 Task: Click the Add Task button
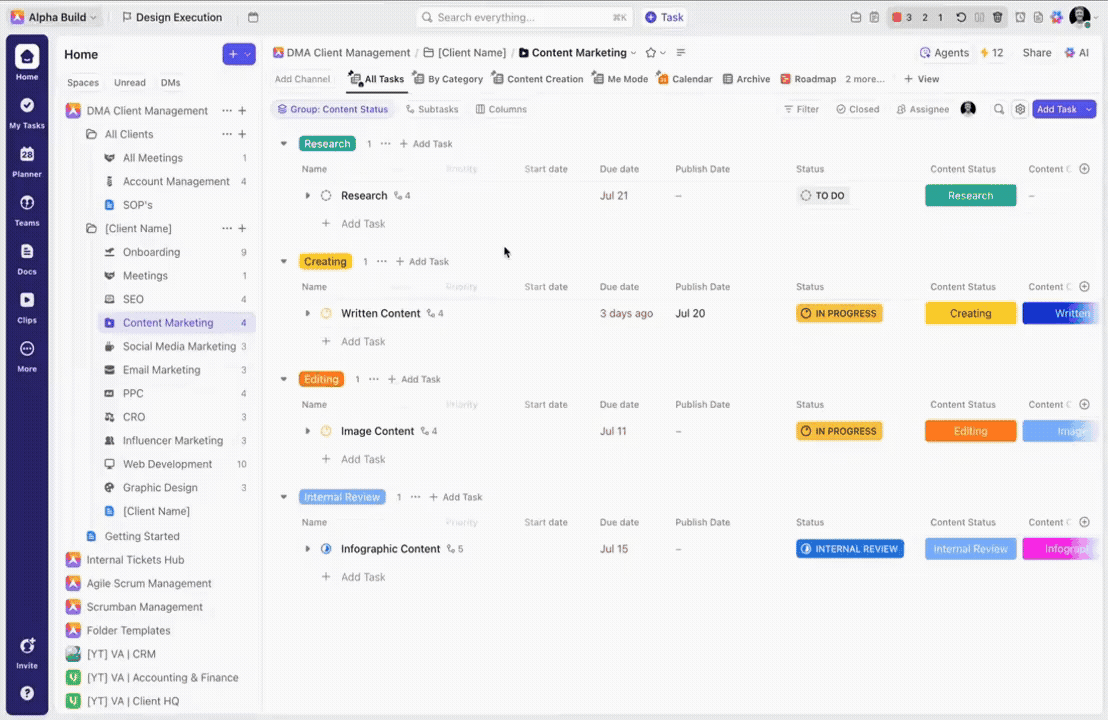coord(1057,109)
